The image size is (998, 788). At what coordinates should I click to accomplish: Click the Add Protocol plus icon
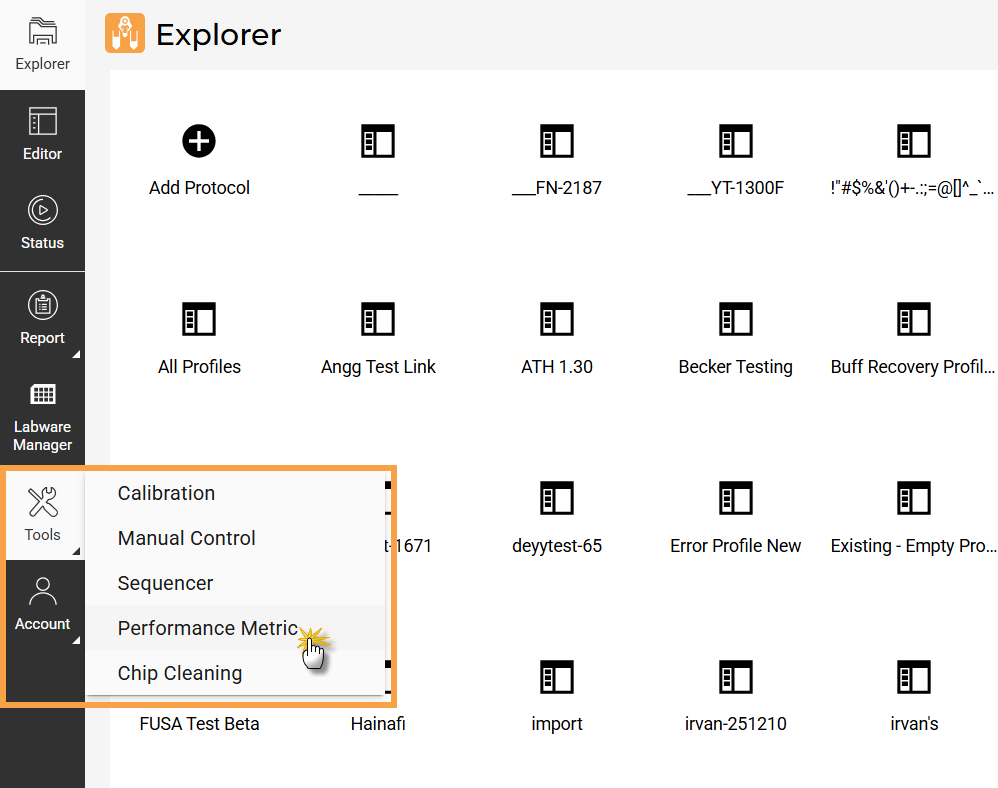pos(199,141)
